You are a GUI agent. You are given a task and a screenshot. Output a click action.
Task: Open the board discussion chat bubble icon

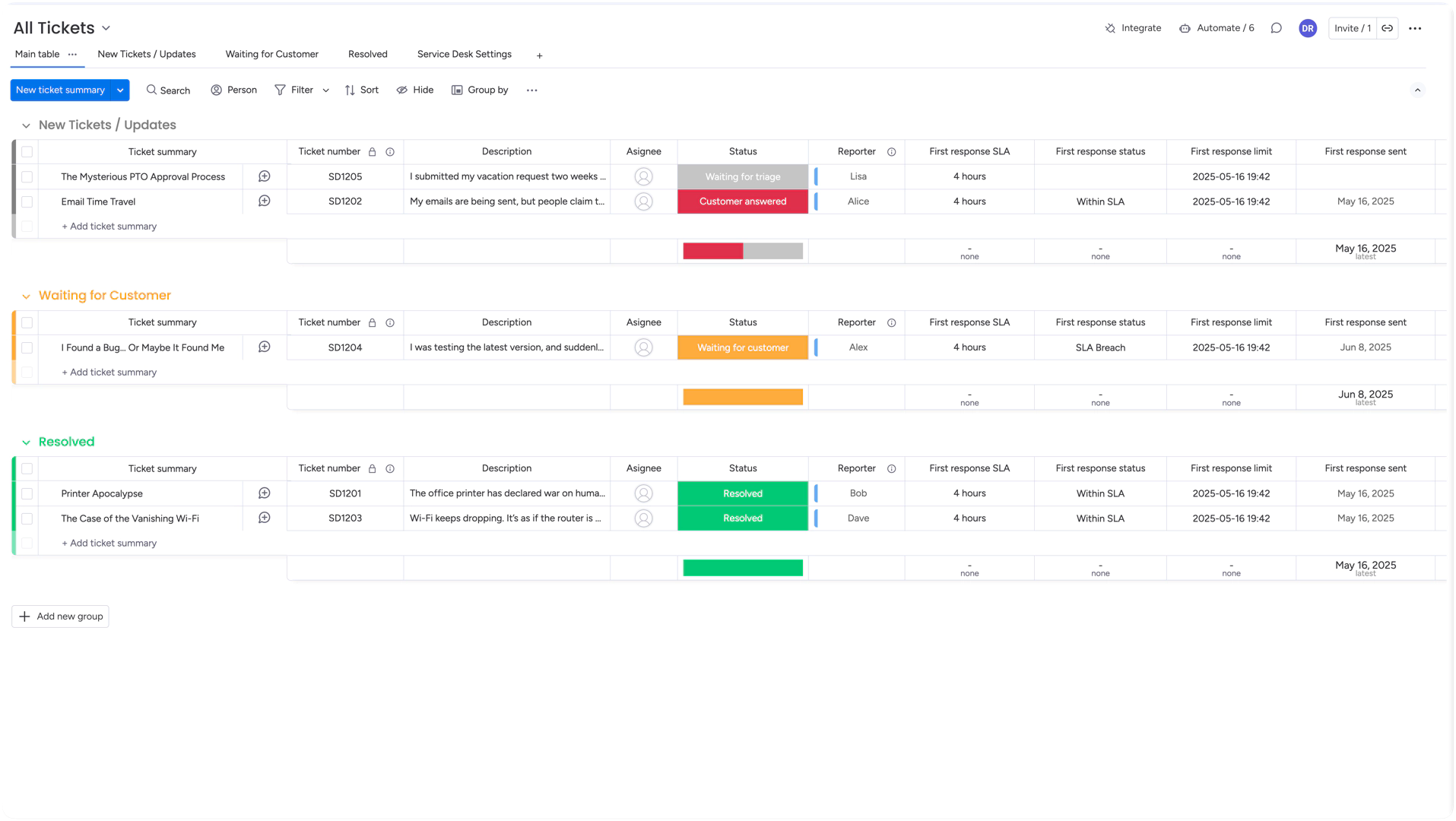1276,28
